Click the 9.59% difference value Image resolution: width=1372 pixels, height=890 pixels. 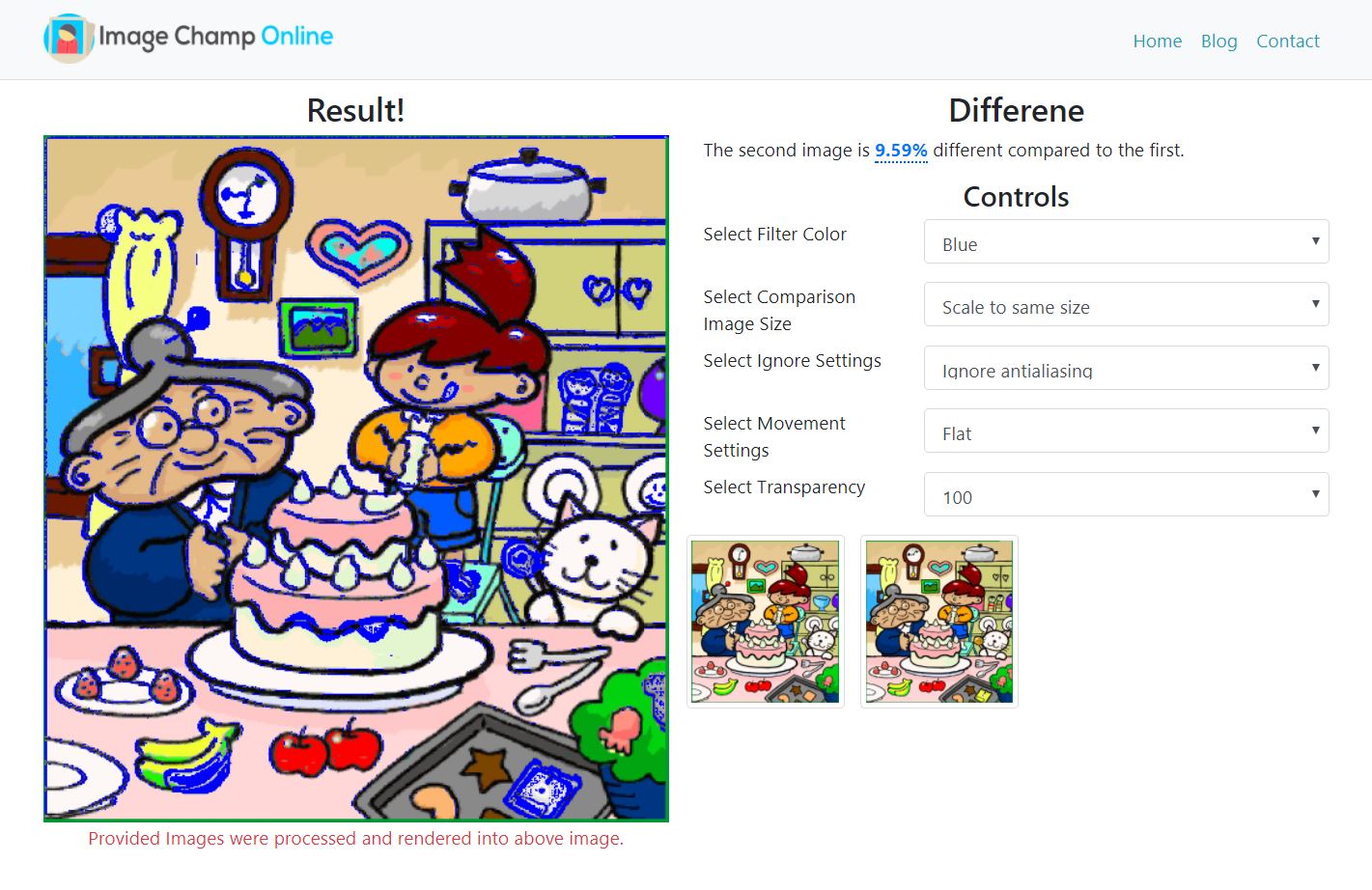coord(901,151)
